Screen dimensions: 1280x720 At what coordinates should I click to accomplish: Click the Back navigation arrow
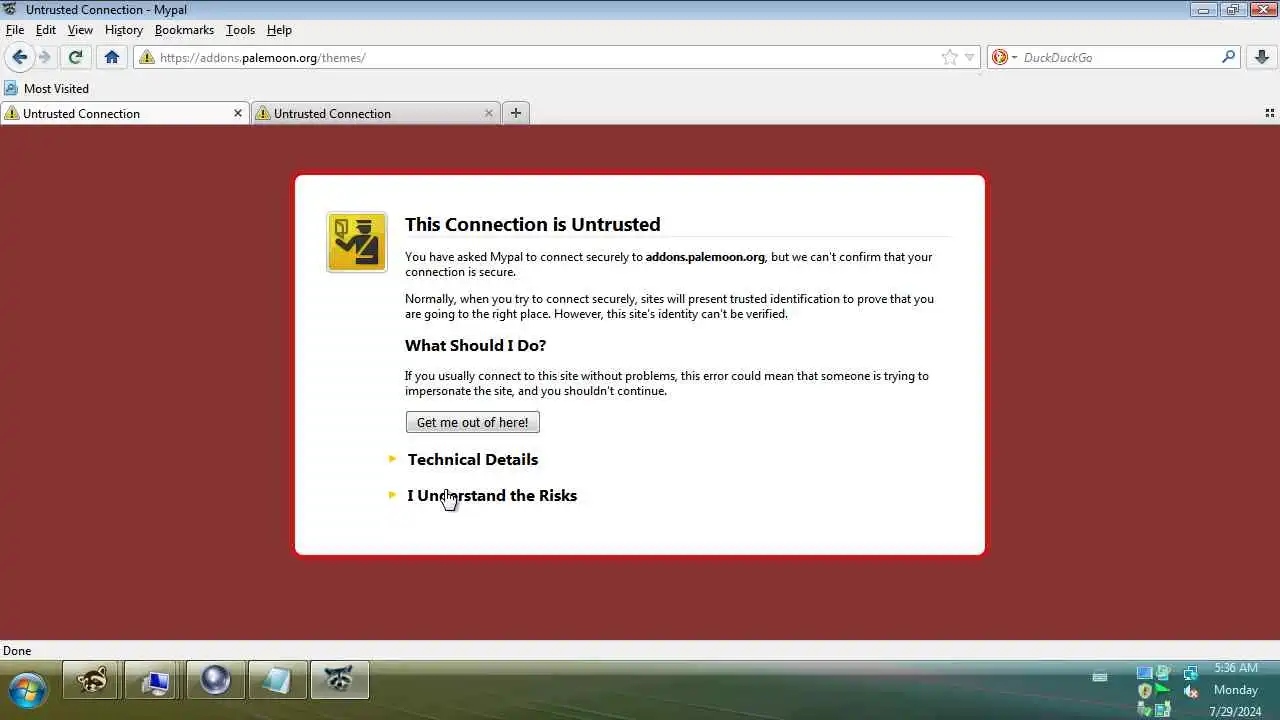pos(19,57)
